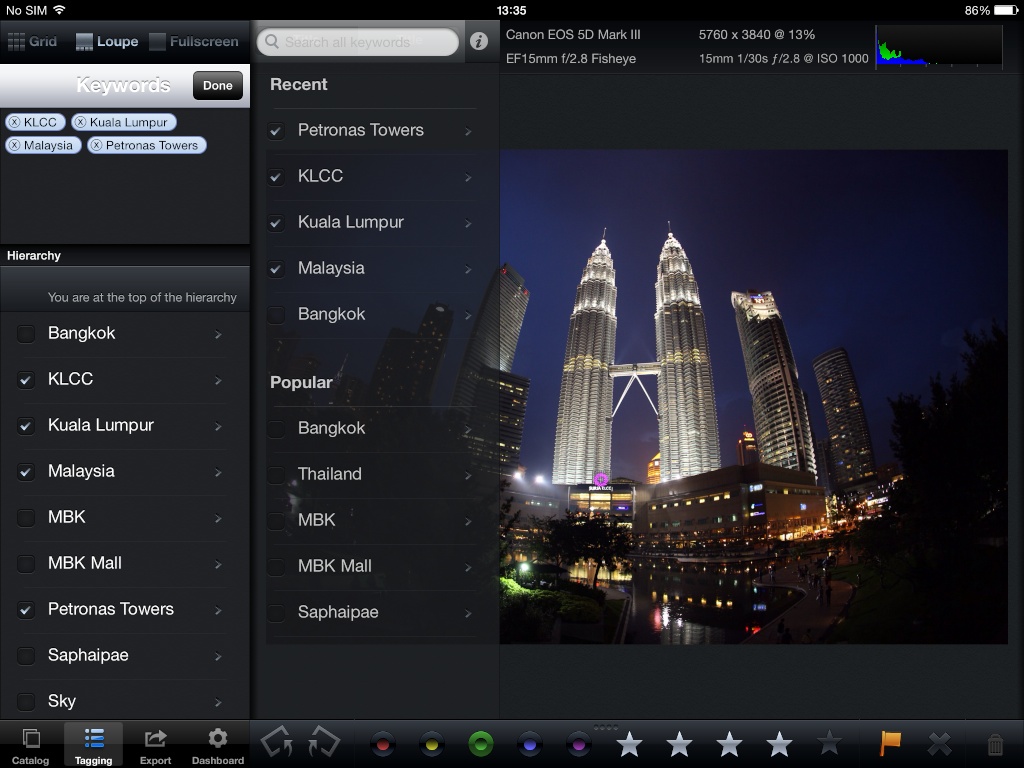This screenshot has height=768, width=1024.
Task: Set a four star rating
Action: coord(779,744)
